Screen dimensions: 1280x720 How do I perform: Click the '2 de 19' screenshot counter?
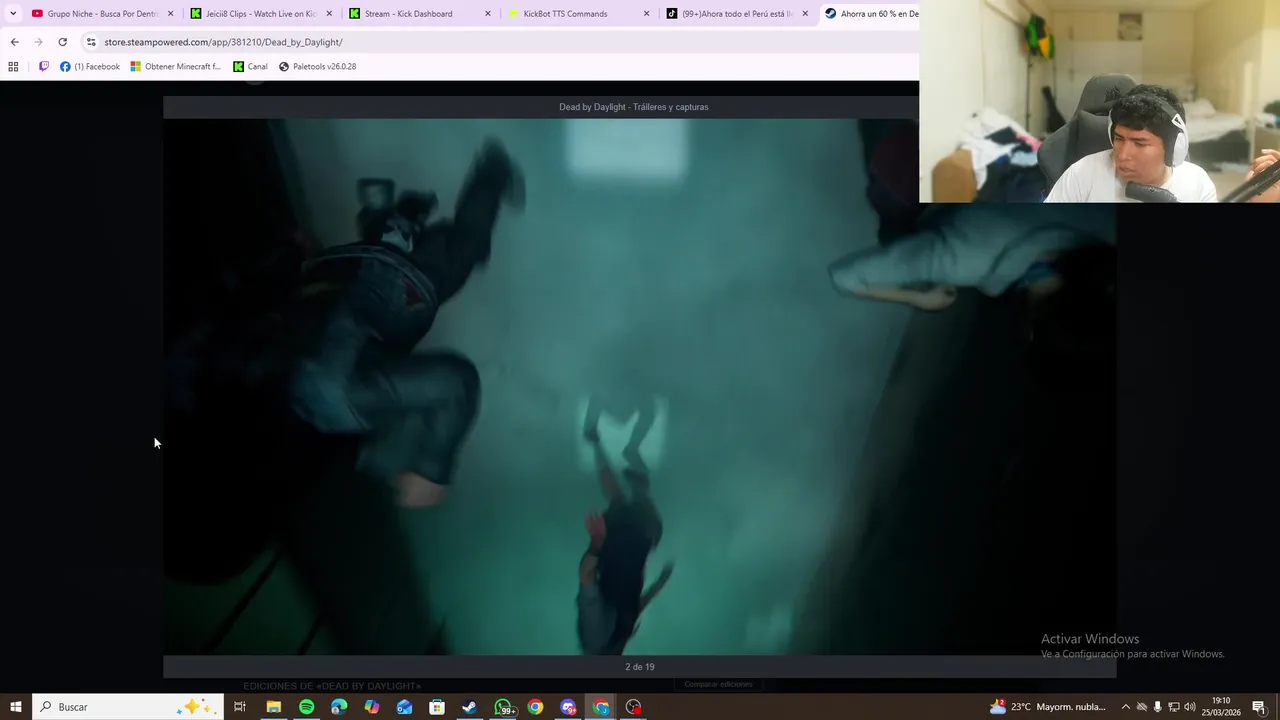(x=640, y=667)
